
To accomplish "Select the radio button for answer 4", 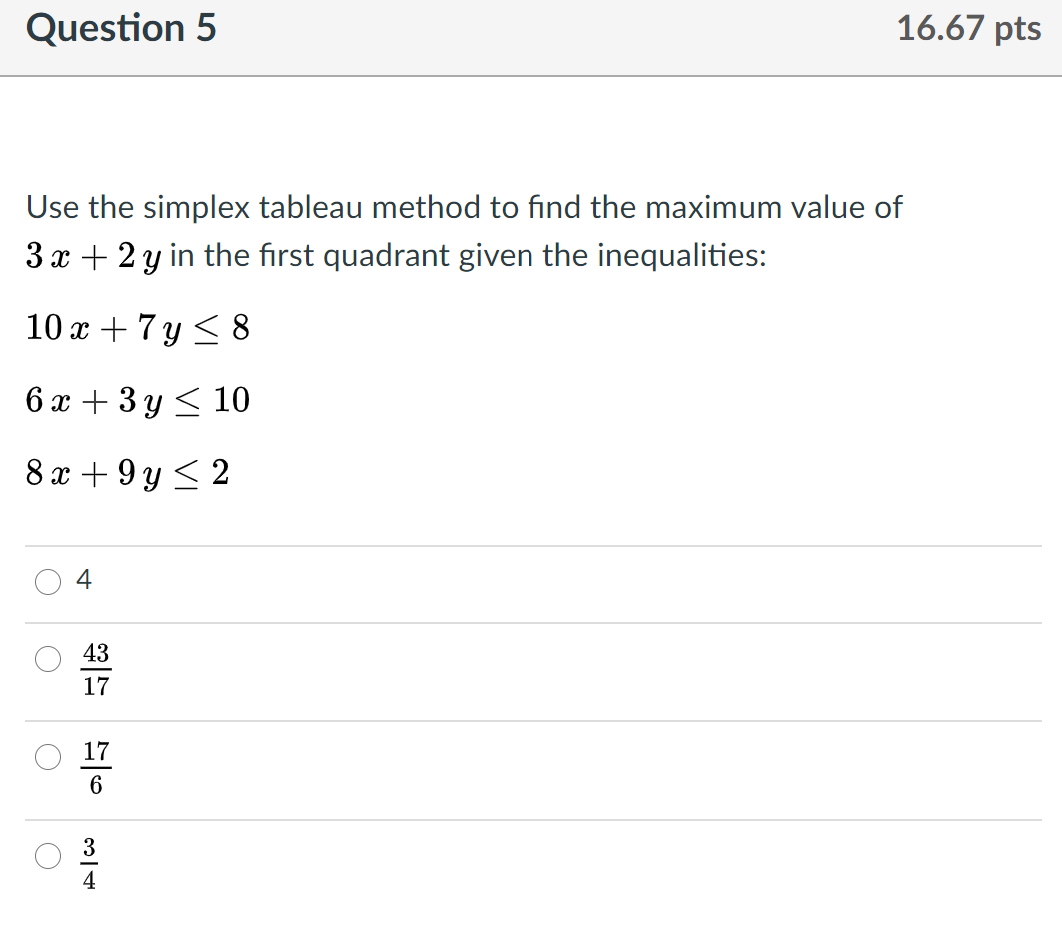I will pos(47,580).
